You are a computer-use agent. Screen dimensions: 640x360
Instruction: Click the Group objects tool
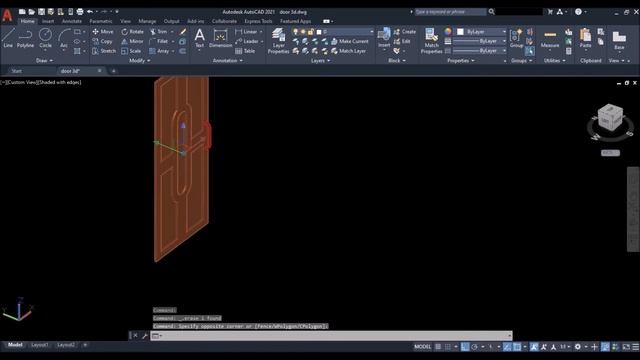click(516, 38)
